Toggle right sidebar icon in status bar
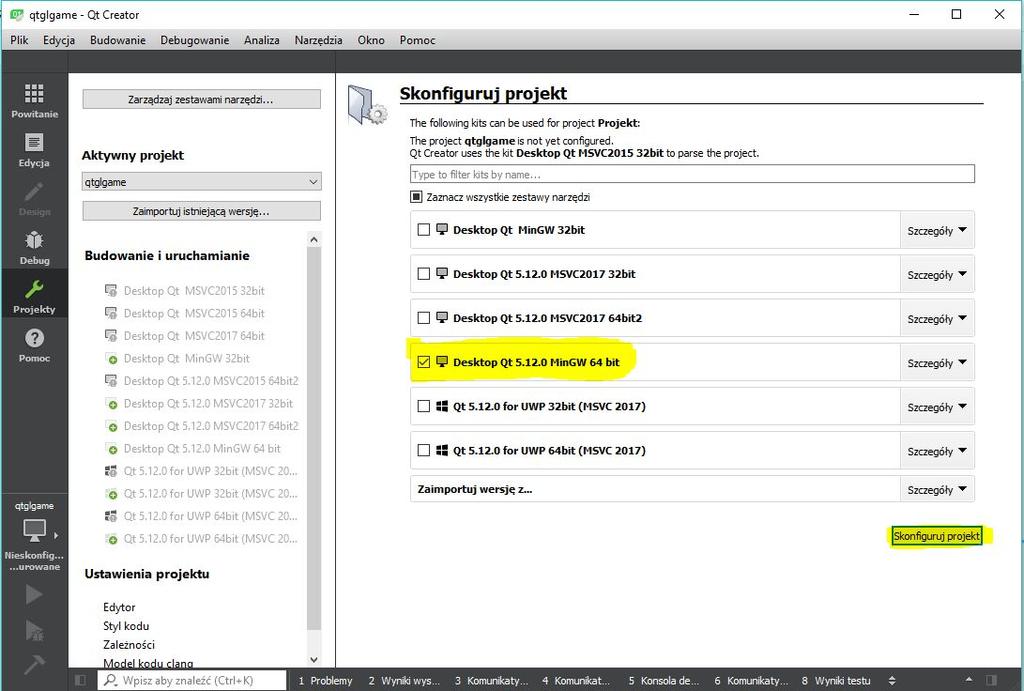This screenshot has height=691, width=1024. coord(991,681)
